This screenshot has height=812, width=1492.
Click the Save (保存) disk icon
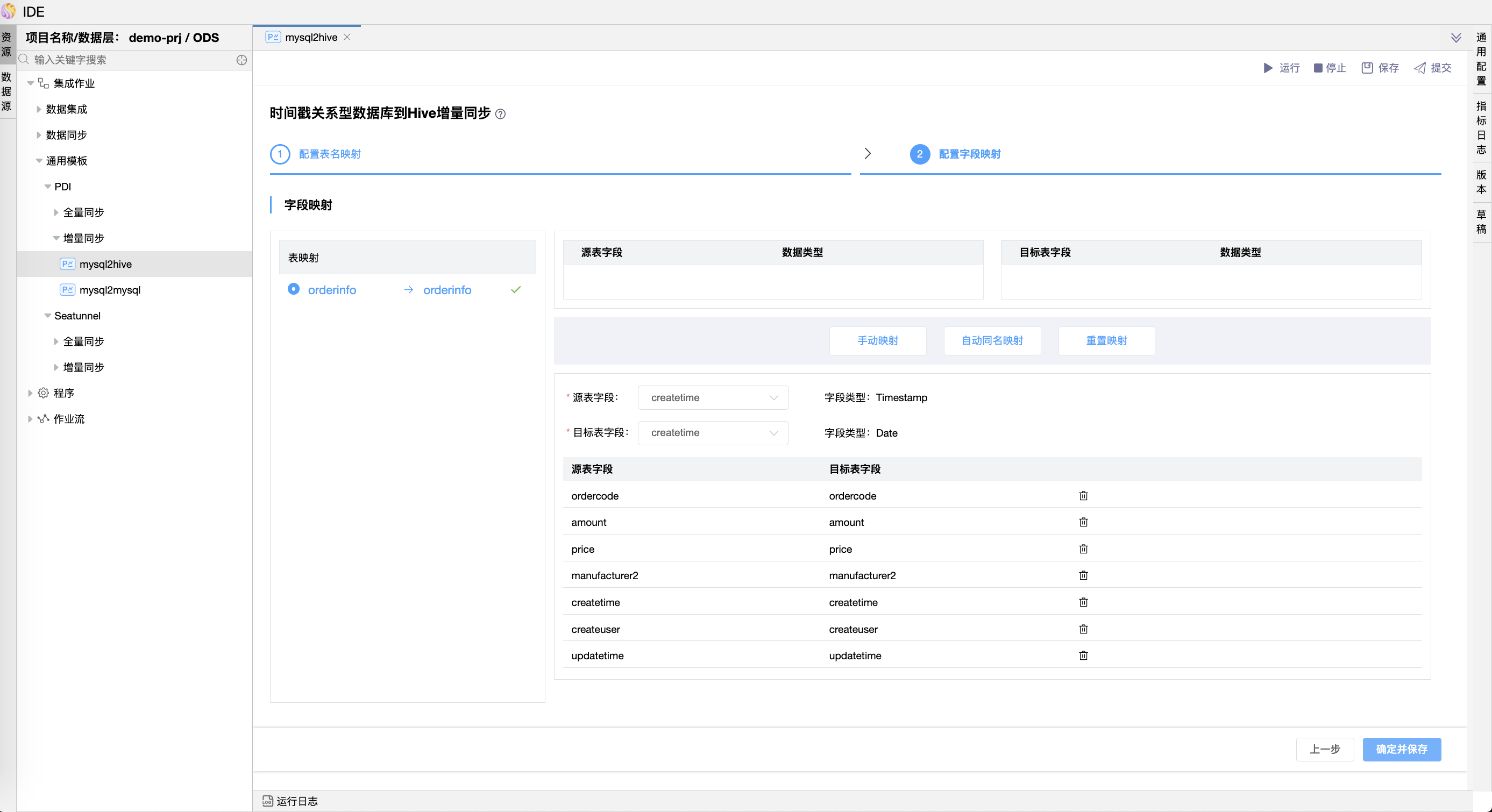click(1367, 68)
